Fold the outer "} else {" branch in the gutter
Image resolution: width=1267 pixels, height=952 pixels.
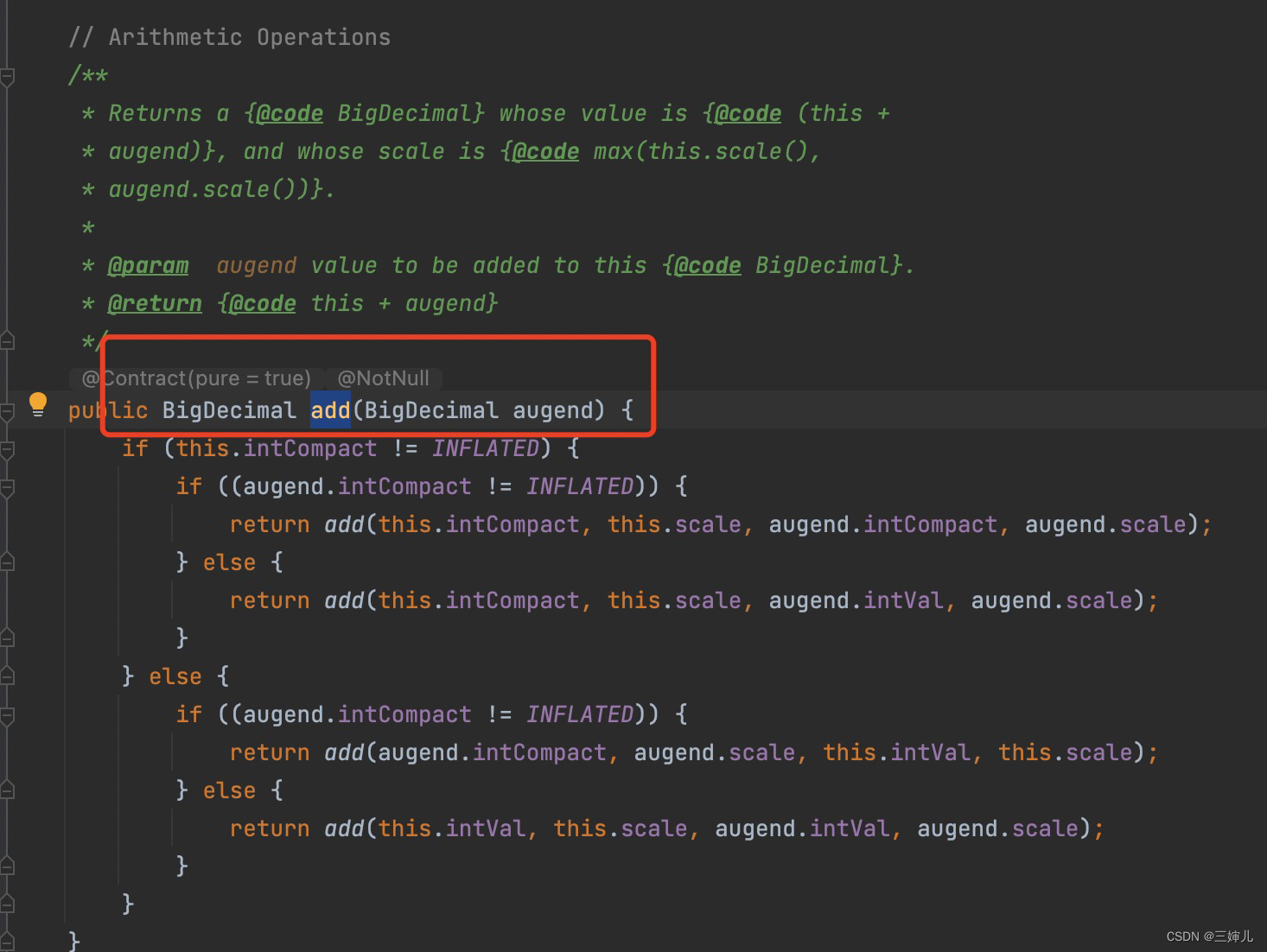pos(7,676)
